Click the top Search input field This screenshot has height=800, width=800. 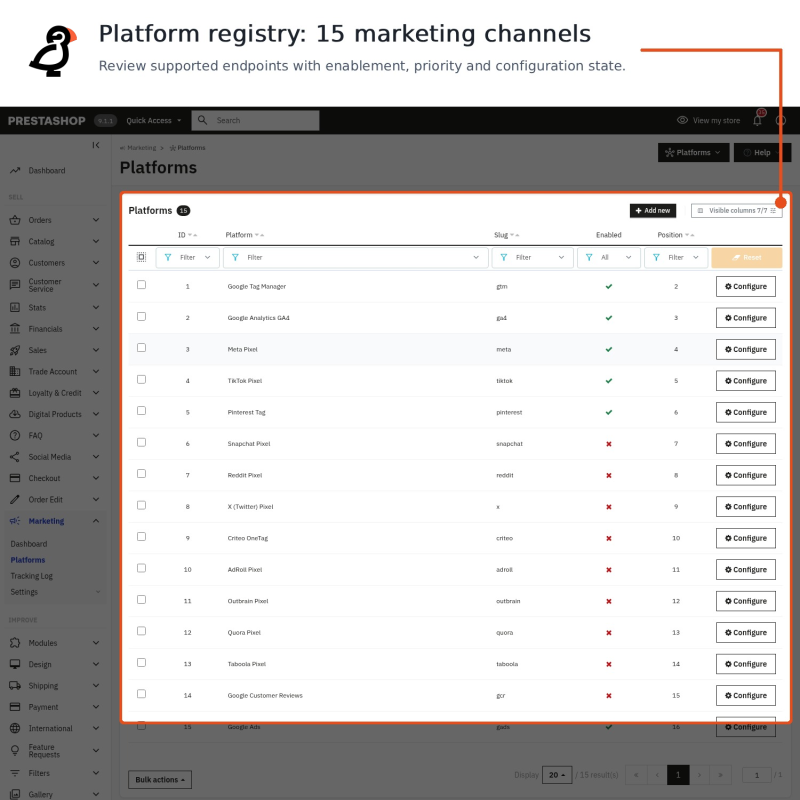click(256, 120)
